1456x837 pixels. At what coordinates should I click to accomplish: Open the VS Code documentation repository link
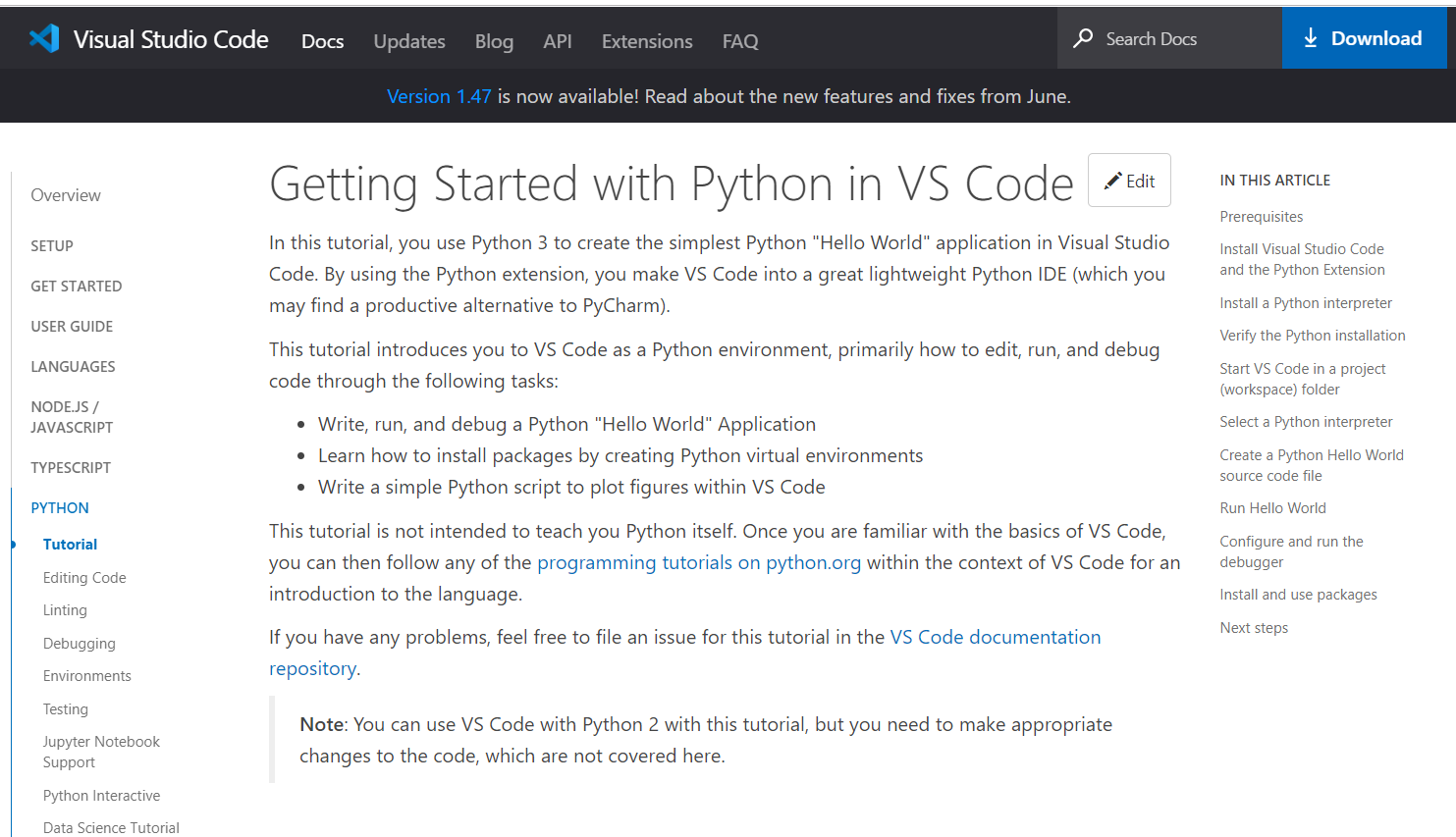point(685,653)
